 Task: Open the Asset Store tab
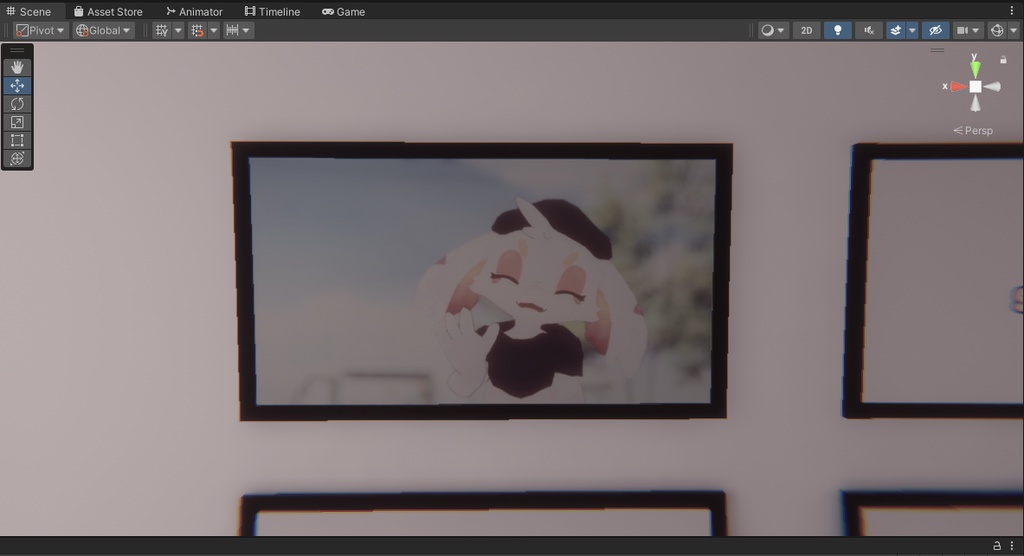(x=108, y=11)
